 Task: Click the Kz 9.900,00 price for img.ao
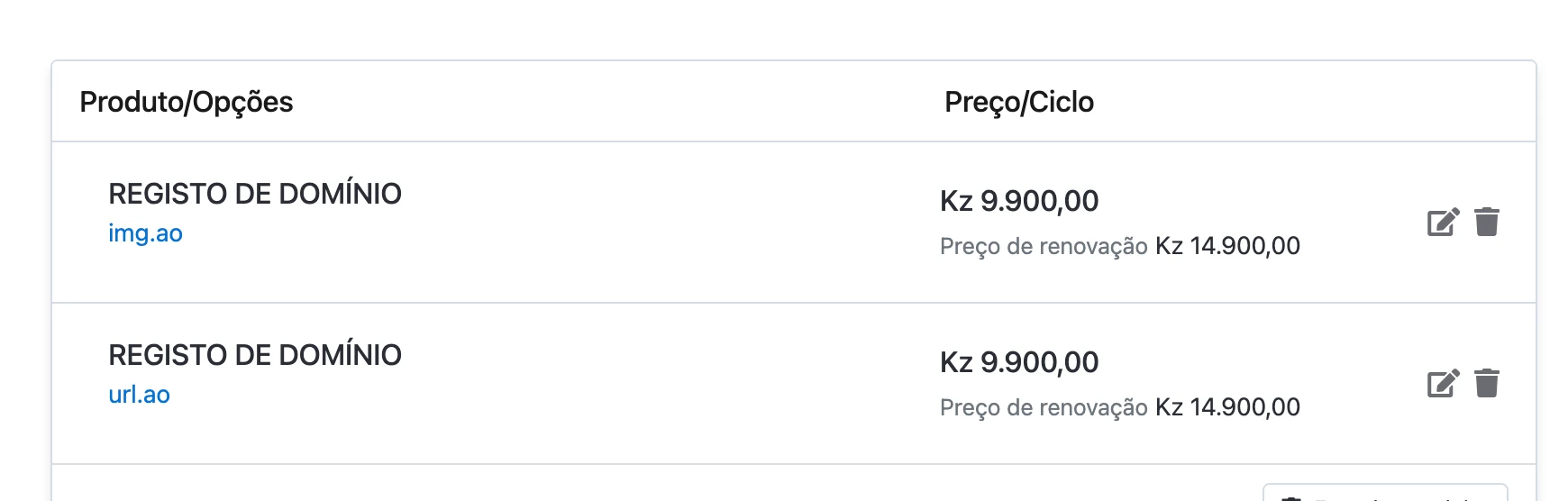point(1019,201)
